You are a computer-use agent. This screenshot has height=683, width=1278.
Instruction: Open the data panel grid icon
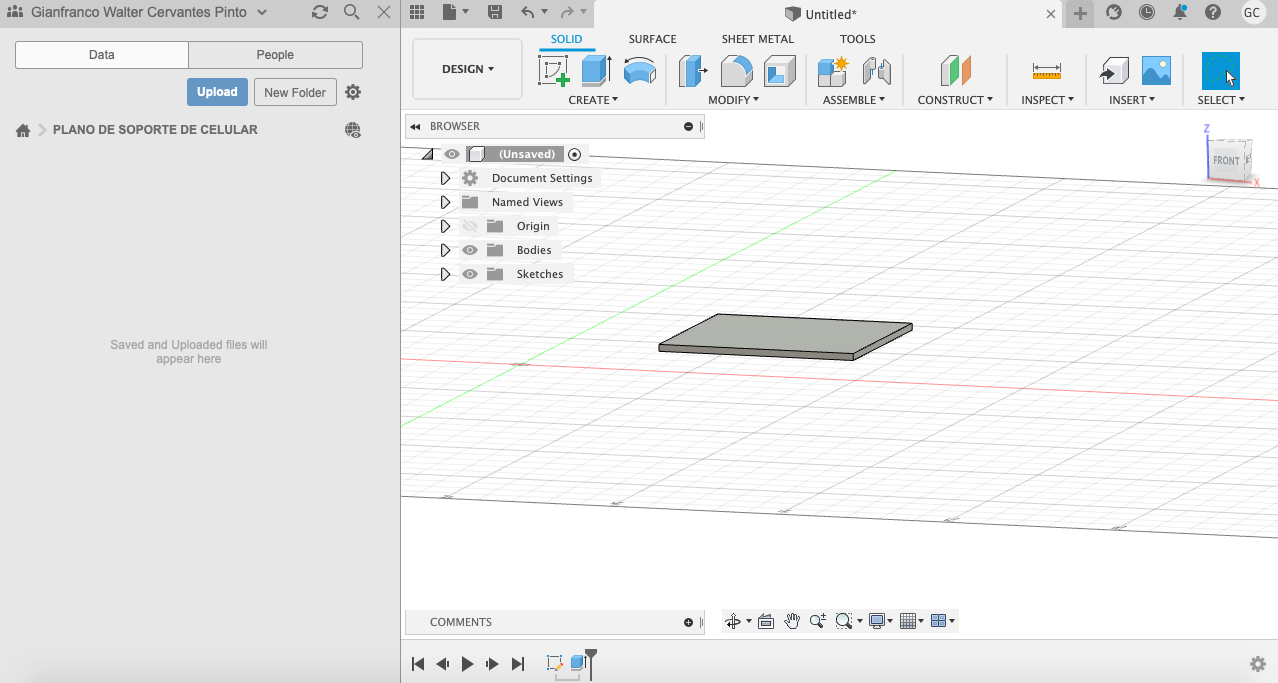[x=417, y=13]
